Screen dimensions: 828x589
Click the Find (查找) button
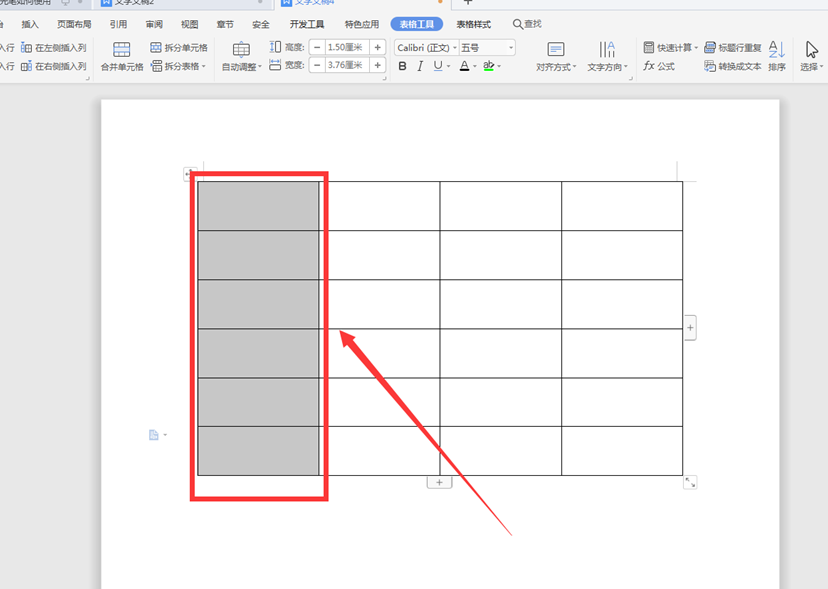click(527, 24)
